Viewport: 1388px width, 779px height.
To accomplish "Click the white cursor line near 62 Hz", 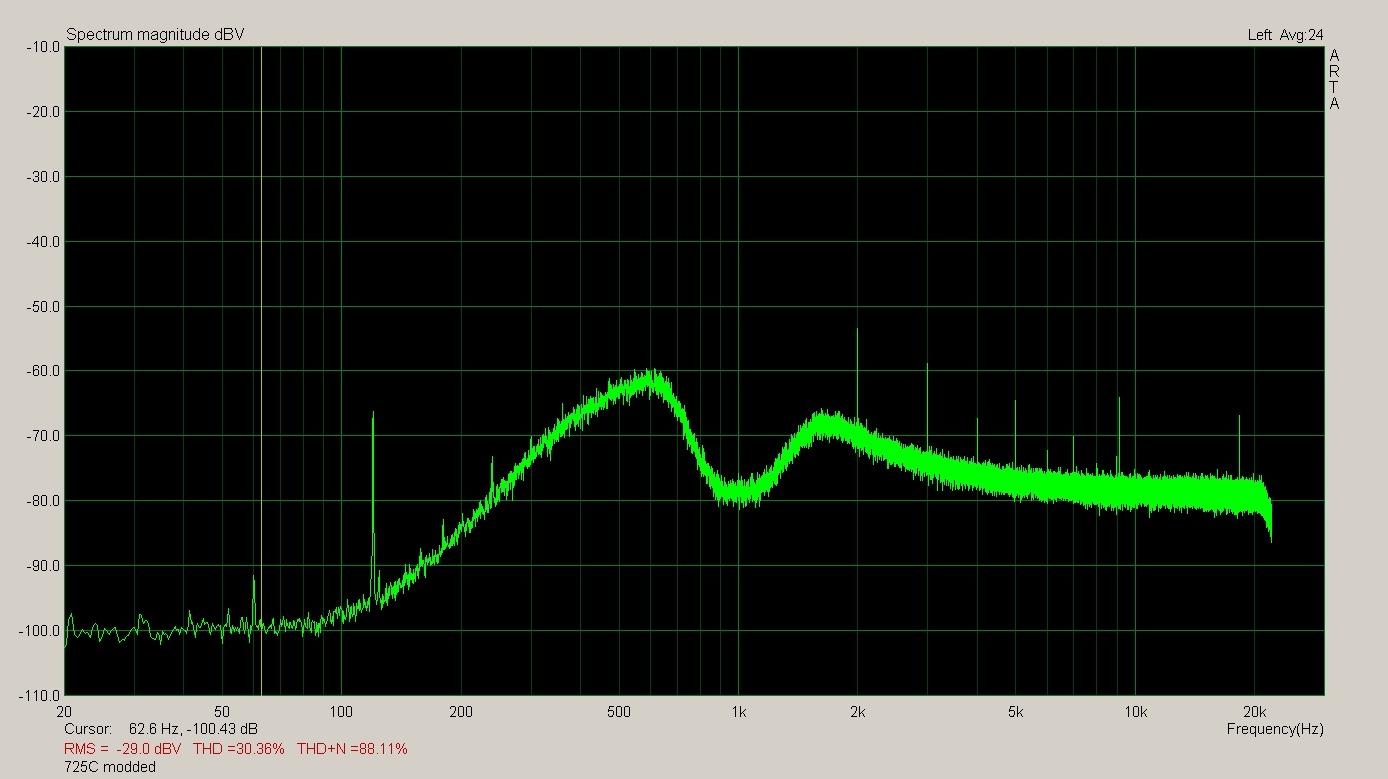I will (x=261, y=370).
